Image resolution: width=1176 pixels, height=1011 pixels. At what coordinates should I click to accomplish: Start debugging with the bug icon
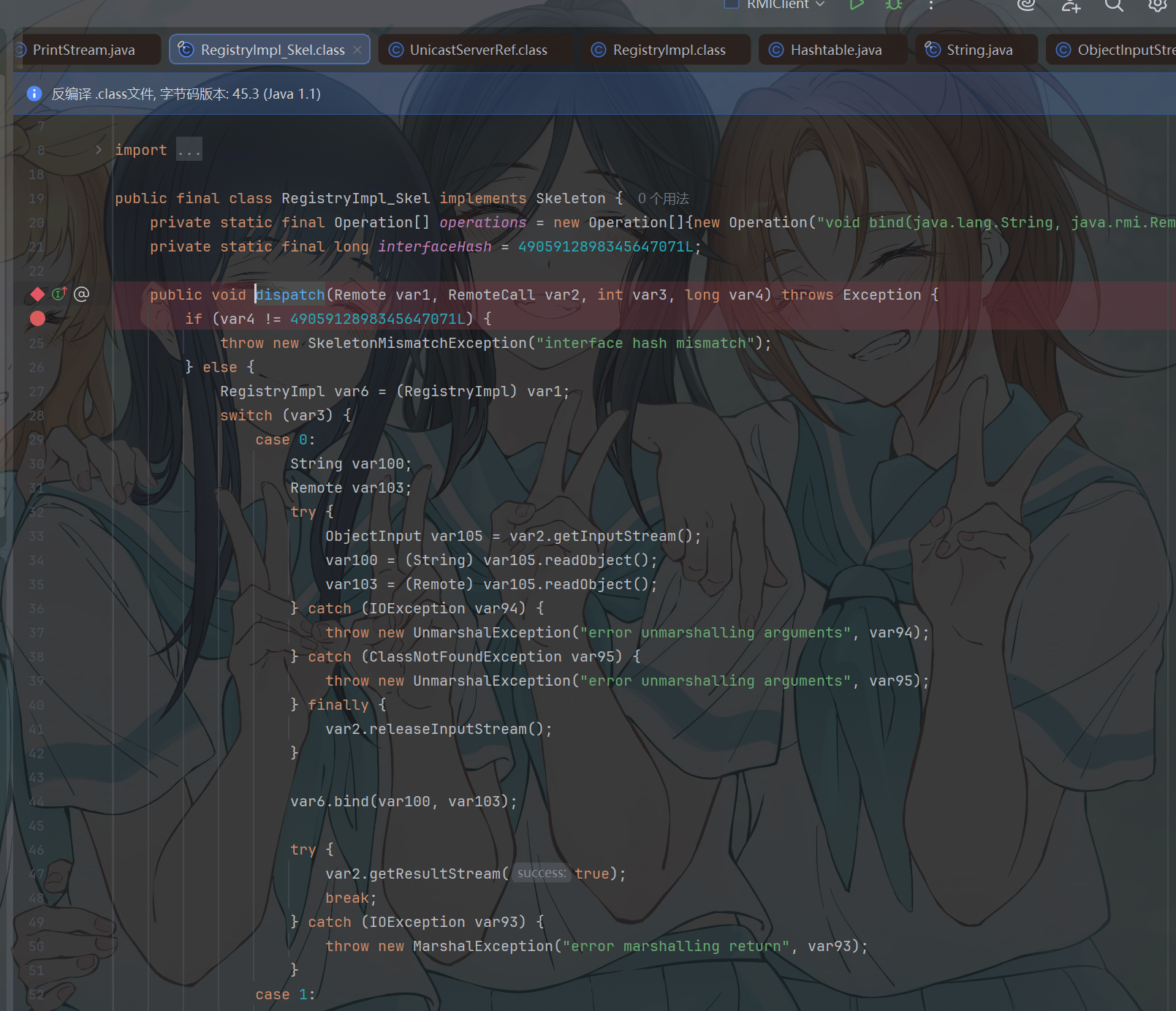pos(894,4)
